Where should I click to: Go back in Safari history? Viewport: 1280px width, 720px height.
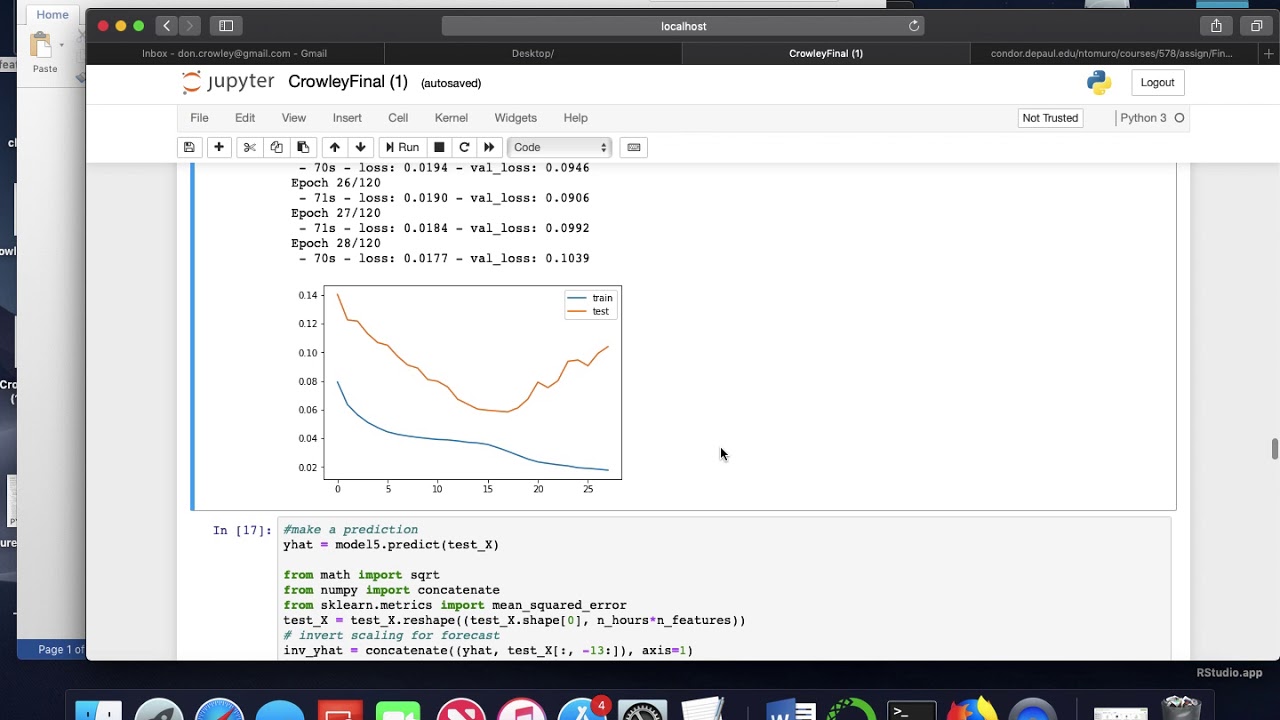tap(166, 26)
